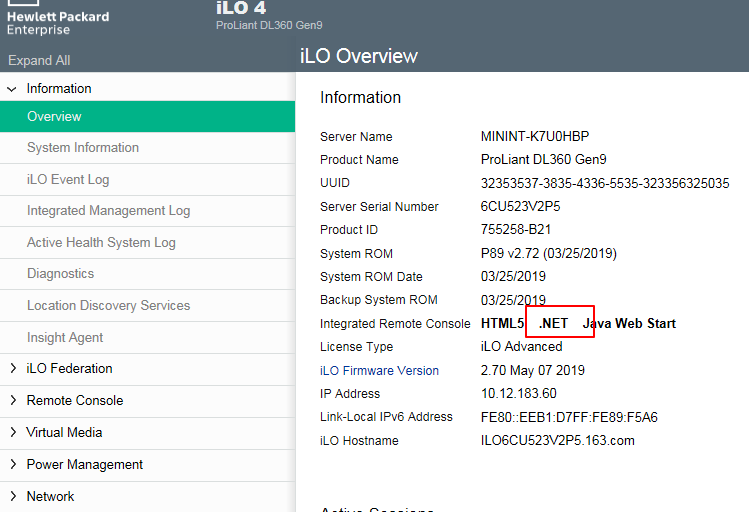749x512 pixels.
Task: Expand the Virtual Media chevron
Action: pos(13,432)
